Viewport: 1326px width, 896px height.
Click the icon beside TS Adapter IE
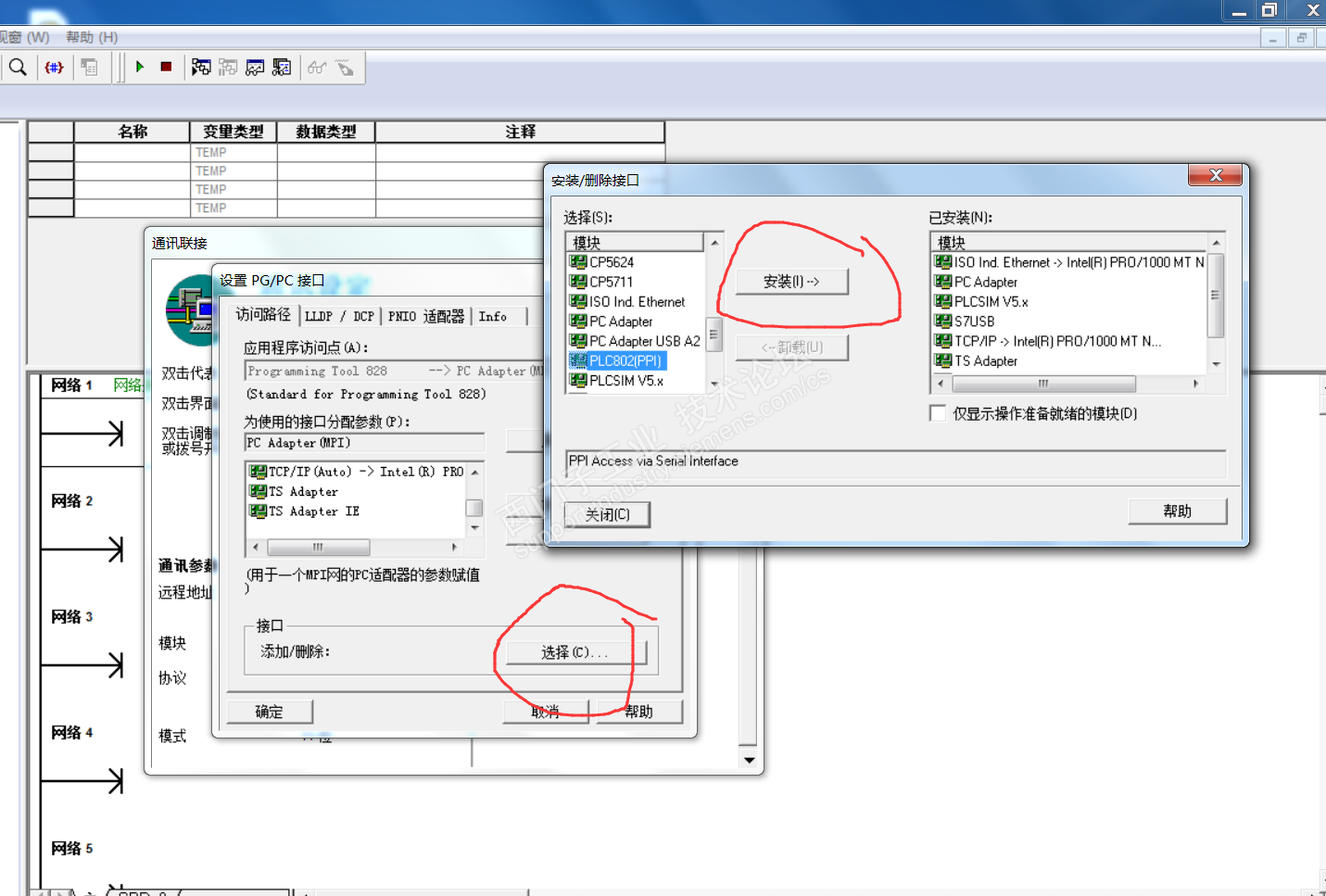pyautogui.click(x=259, y=511)
